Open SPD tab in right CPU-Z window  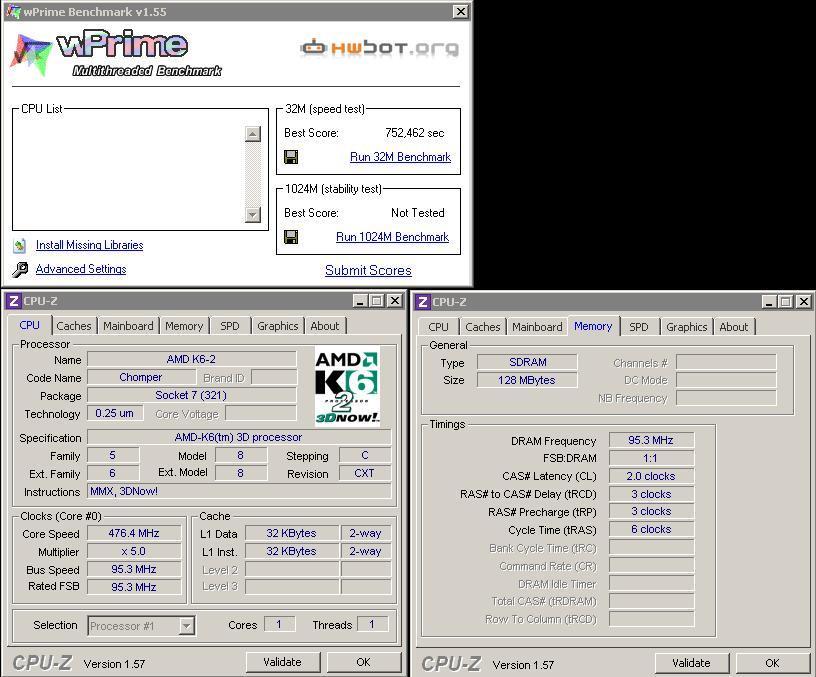coord(639,327)
